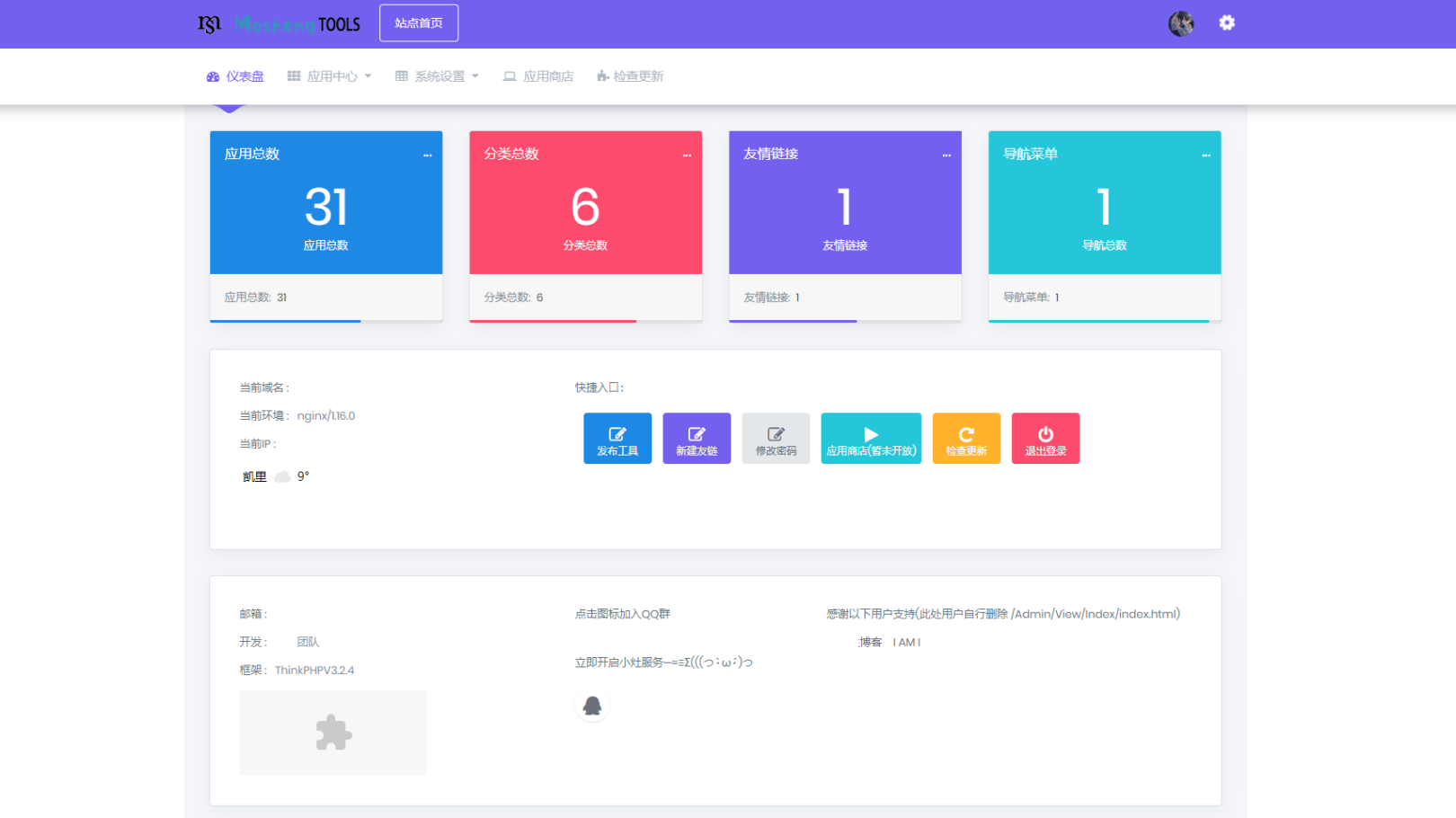Image resolution: width=1456 pixels, height=818 pixels.
Task: Open 应用商店 in the navigation bar
Action: tap(538, 76)
